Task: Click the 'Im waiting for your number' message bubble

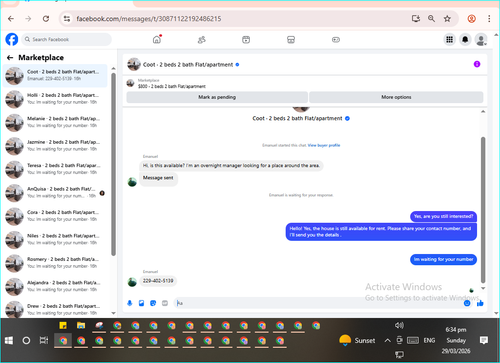Action: coord(443,259)
